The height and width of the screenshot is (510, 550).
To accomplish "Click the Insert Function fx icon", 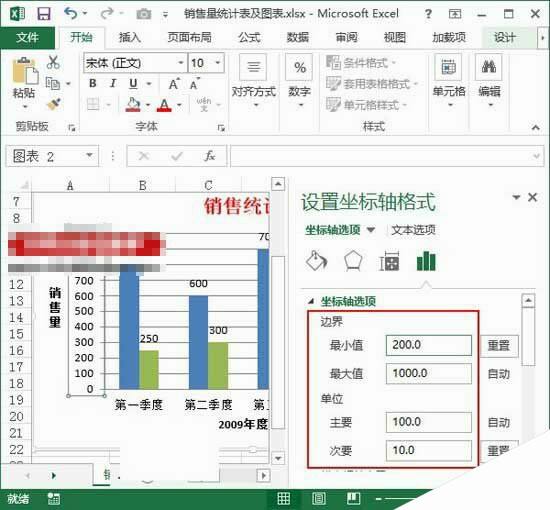I will [210, 156].
